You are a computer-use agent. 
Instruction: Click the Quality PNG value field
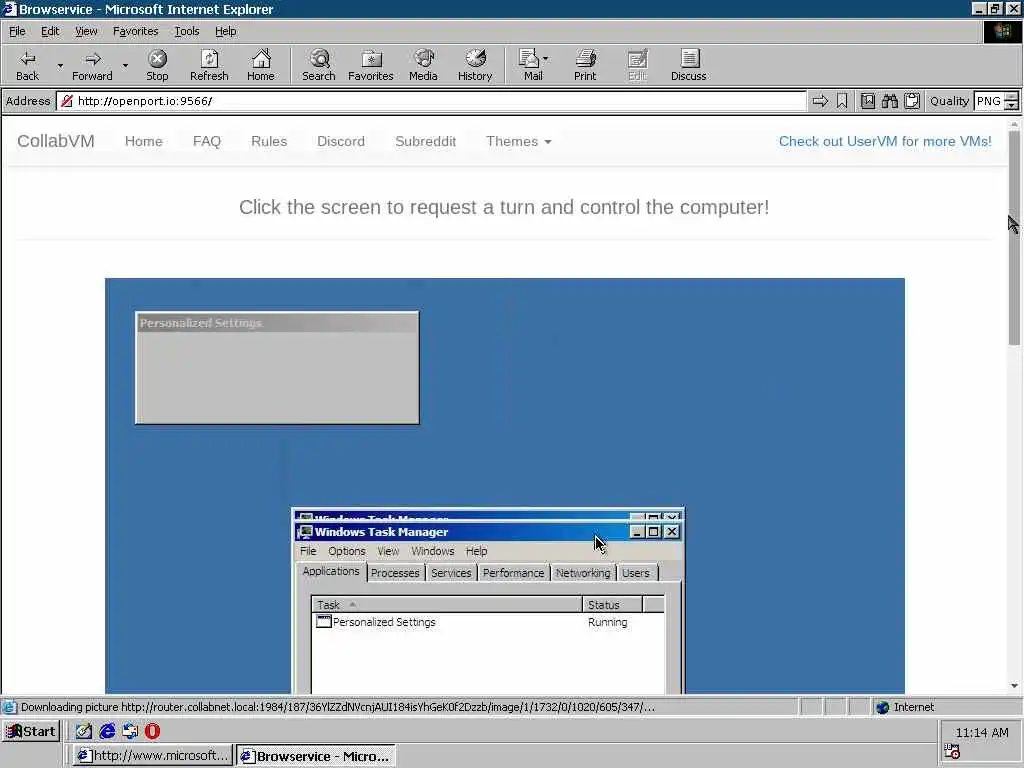click(988, 101)
